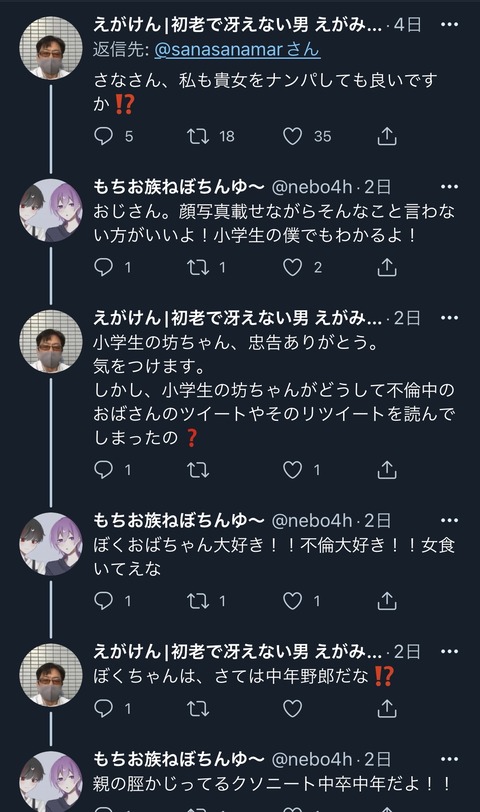This screenshot has width=480, height=812.
Task: Retweet the おじさん。顔写真載せながら tweet
Action: coord(198,267)
